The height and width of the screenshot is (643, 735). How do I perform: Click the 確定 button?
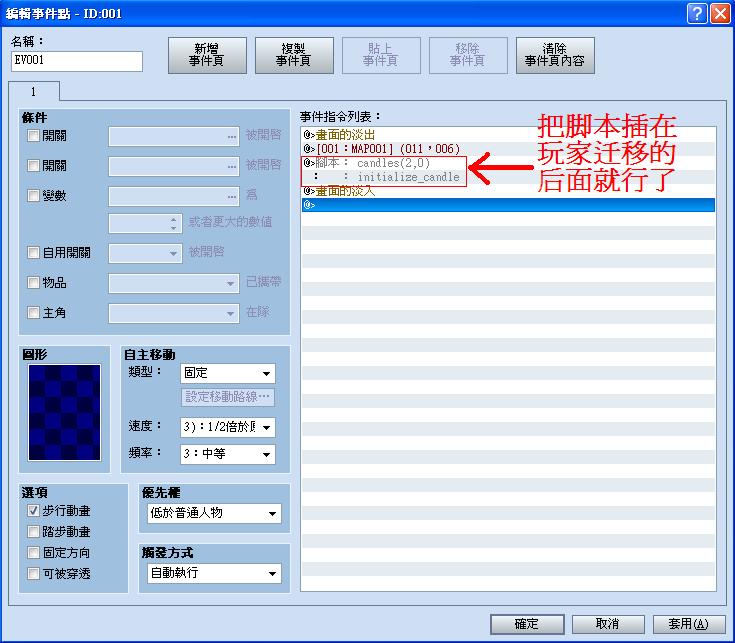point(527,624)
